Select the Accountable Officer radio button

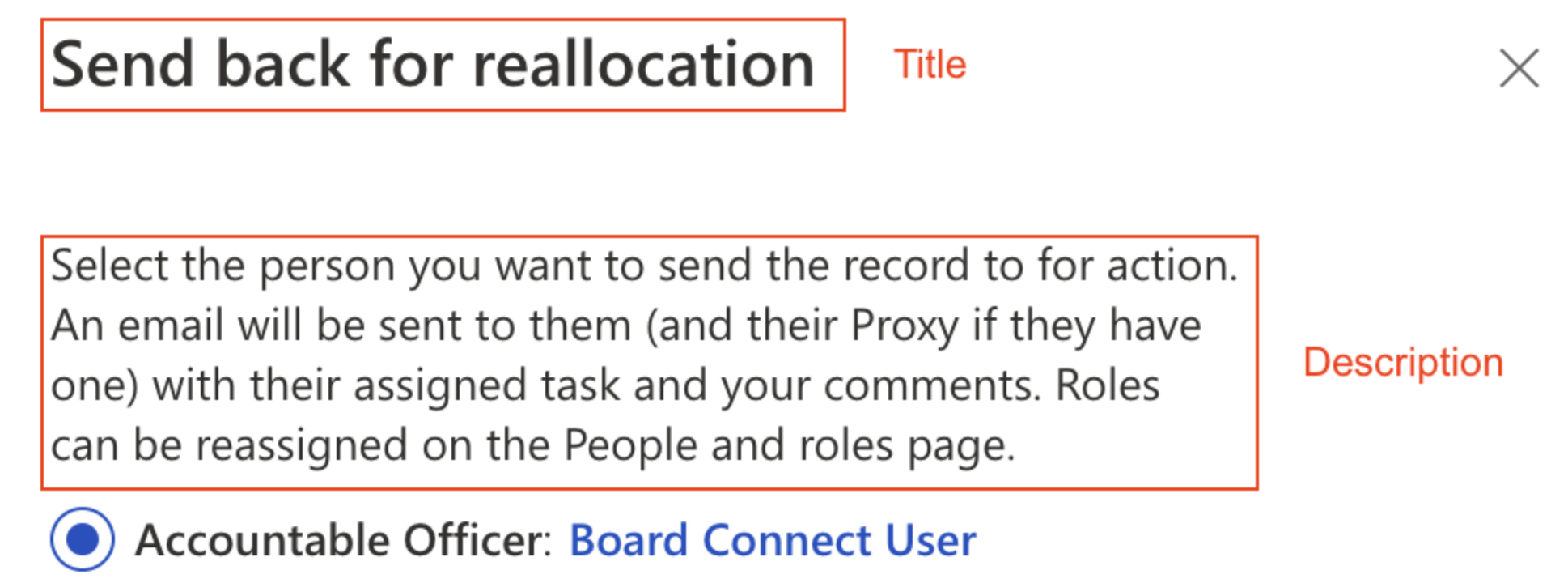pyautogui.click(x=82, y=539)
